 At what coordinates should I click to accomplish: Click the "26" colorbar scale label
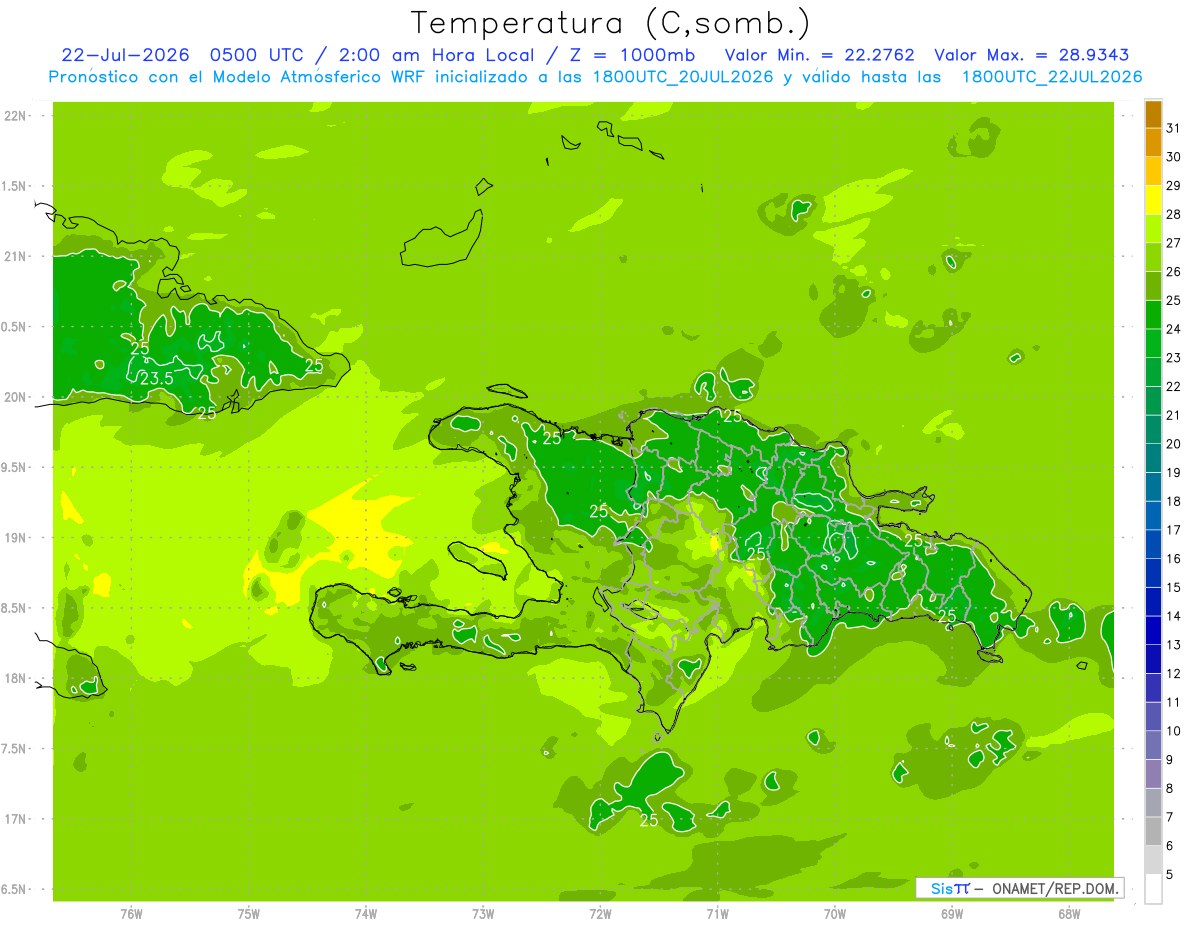[1174, 272]
